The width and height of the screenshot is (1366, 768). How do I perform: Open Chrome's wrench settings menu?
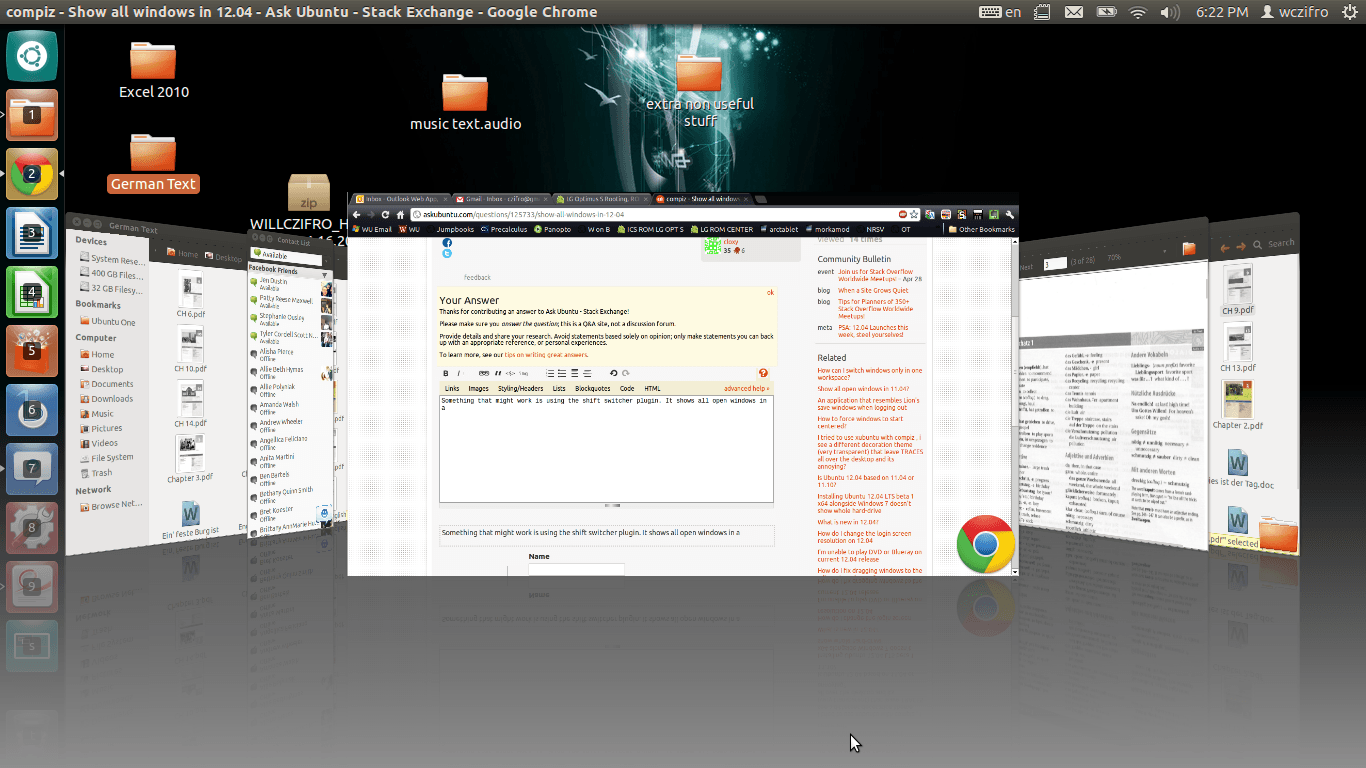coord(1010,215)
